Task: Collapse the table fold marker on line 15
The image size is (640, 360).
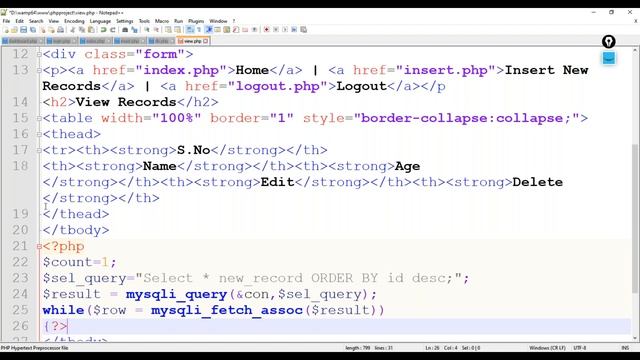Action: pos(39,118)
